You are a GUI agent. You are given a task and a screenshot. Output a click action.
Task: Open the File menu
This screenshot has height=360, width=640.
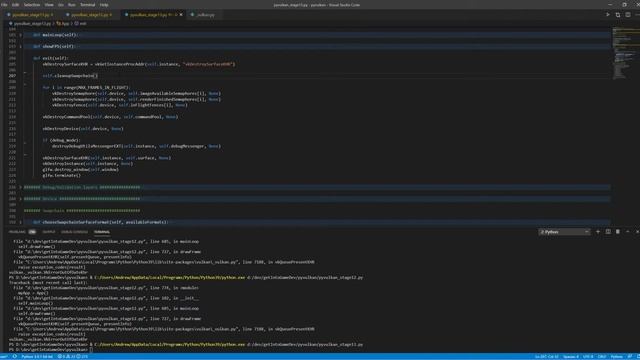(x=4, y=5)
